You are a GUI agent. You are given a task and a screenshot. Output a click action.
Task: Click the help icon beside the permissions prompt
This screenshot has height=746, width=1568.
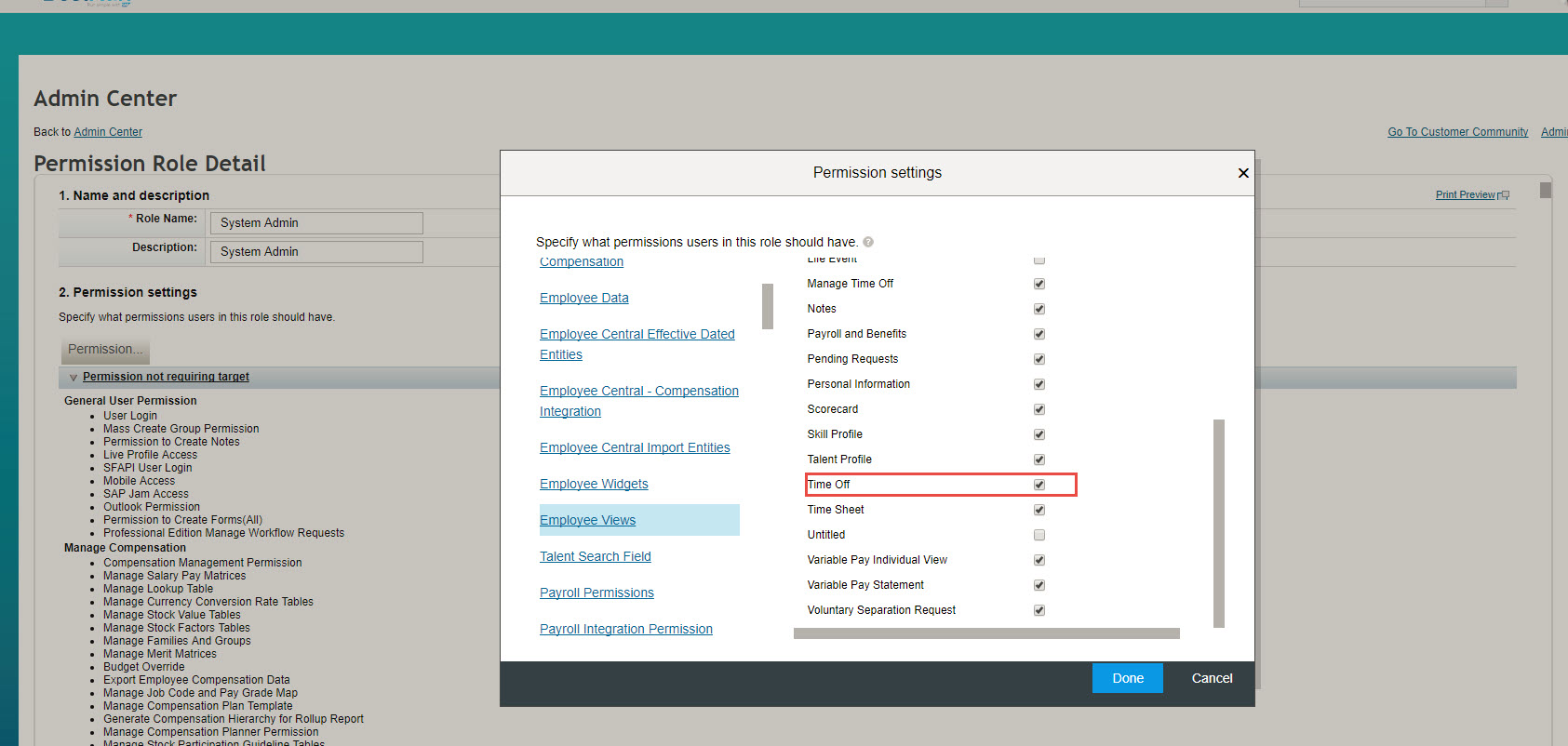pyautogui.click(x=868, y=242)
